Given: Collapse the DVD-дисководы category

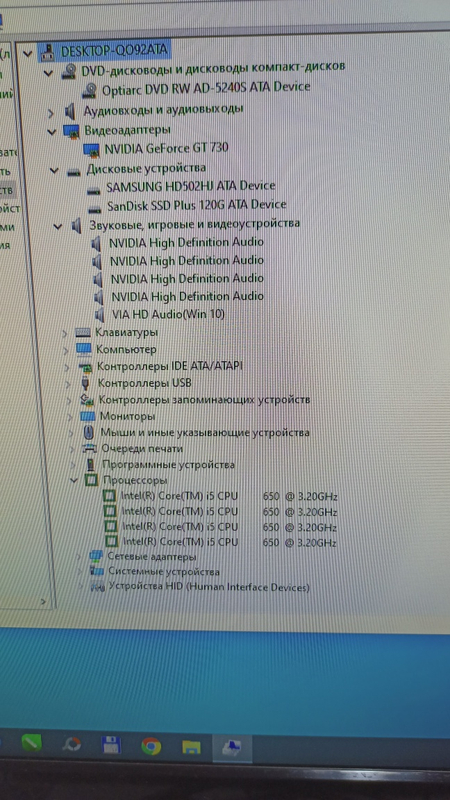Looking at the screenshot, I should click(x=48, y=72).
